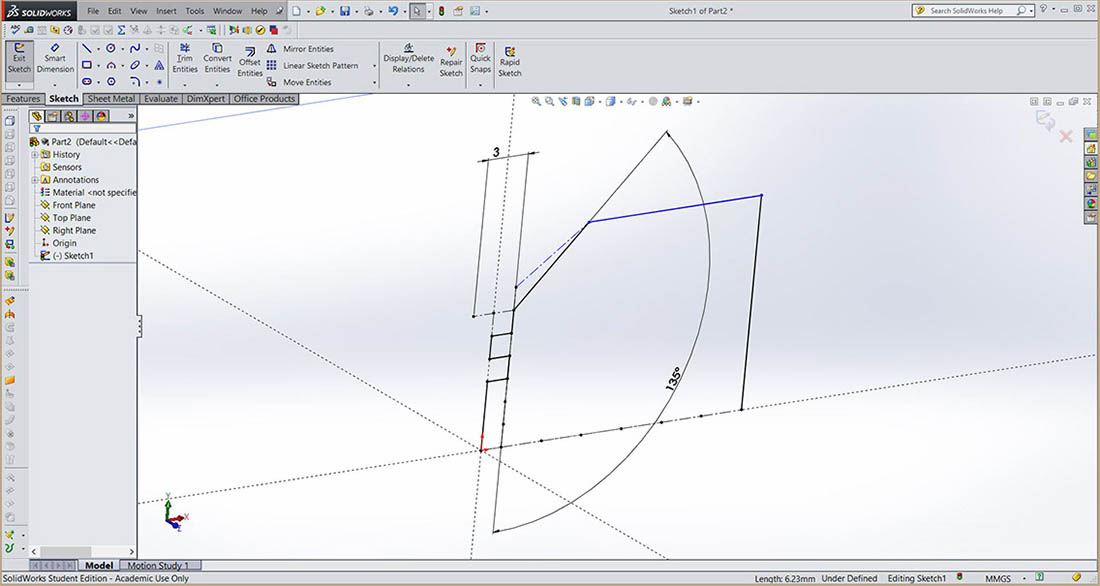Activate the Smart Dimension tool
This screenshot has height=586, width=1100.
click(x=55, y=59)
